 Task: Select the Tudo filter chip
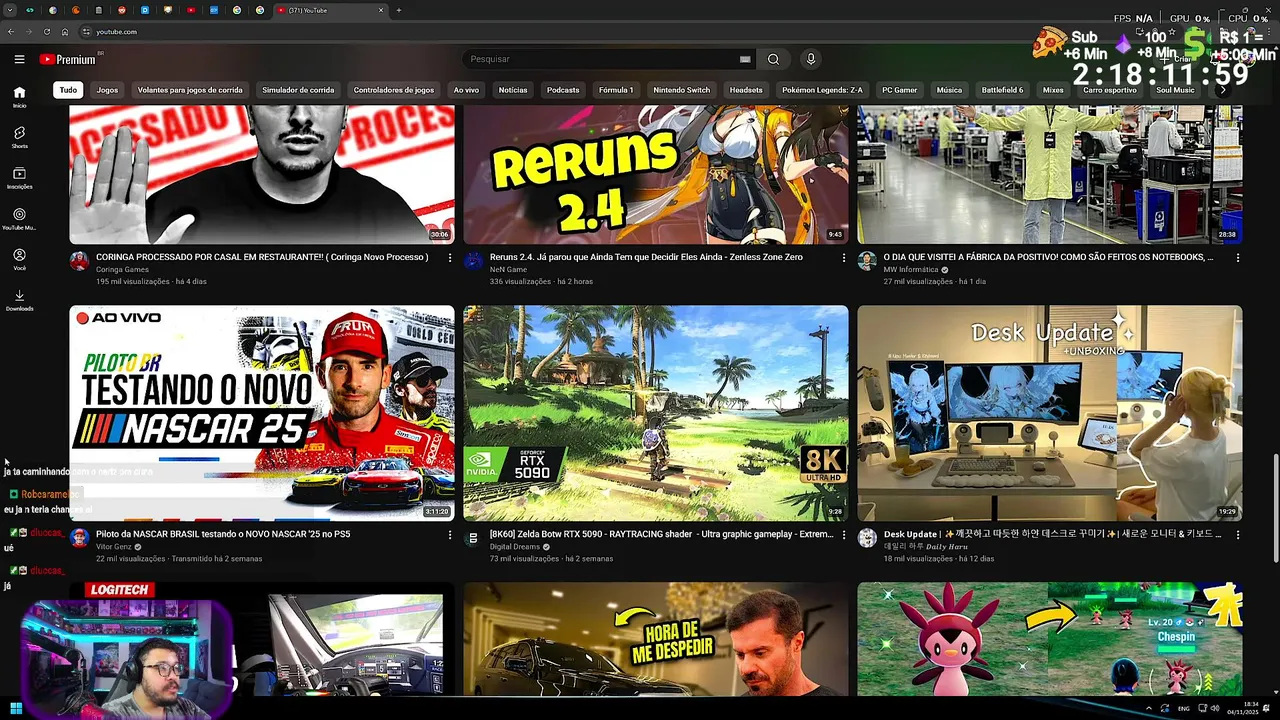68,90
